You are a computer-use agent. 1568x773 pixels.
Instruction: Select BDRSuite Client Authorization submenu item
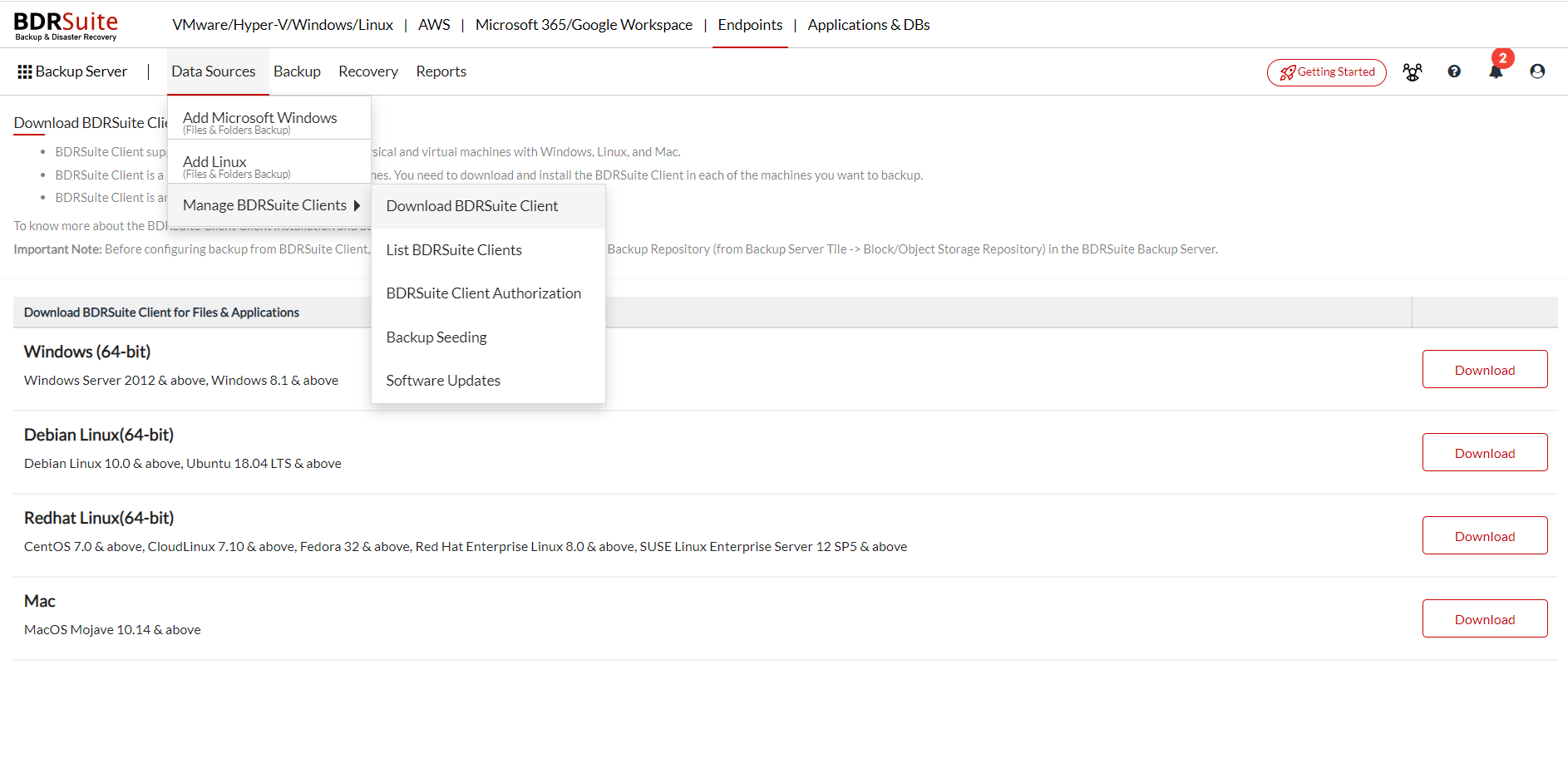point(488,293)
